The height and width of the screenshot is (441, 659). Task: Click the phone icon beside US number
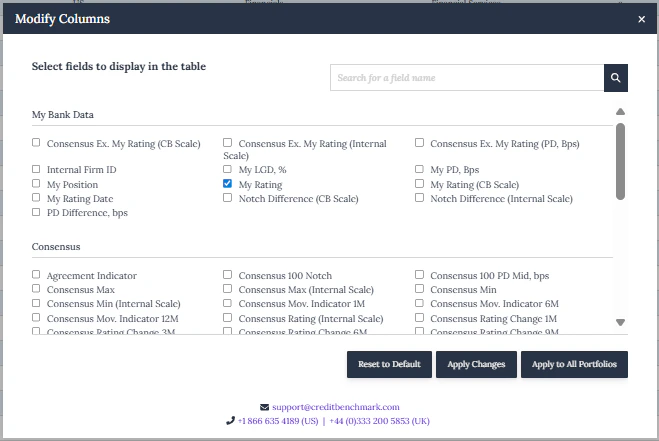230,420
